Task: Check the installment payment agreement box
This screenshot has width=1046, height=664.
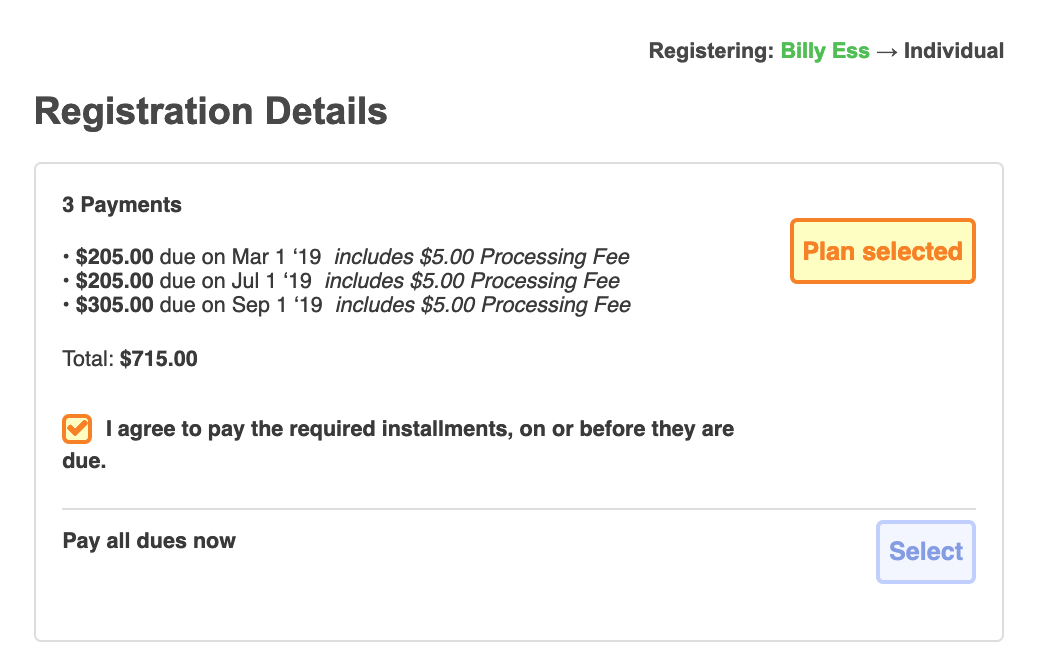Action: tap(75, 428)
